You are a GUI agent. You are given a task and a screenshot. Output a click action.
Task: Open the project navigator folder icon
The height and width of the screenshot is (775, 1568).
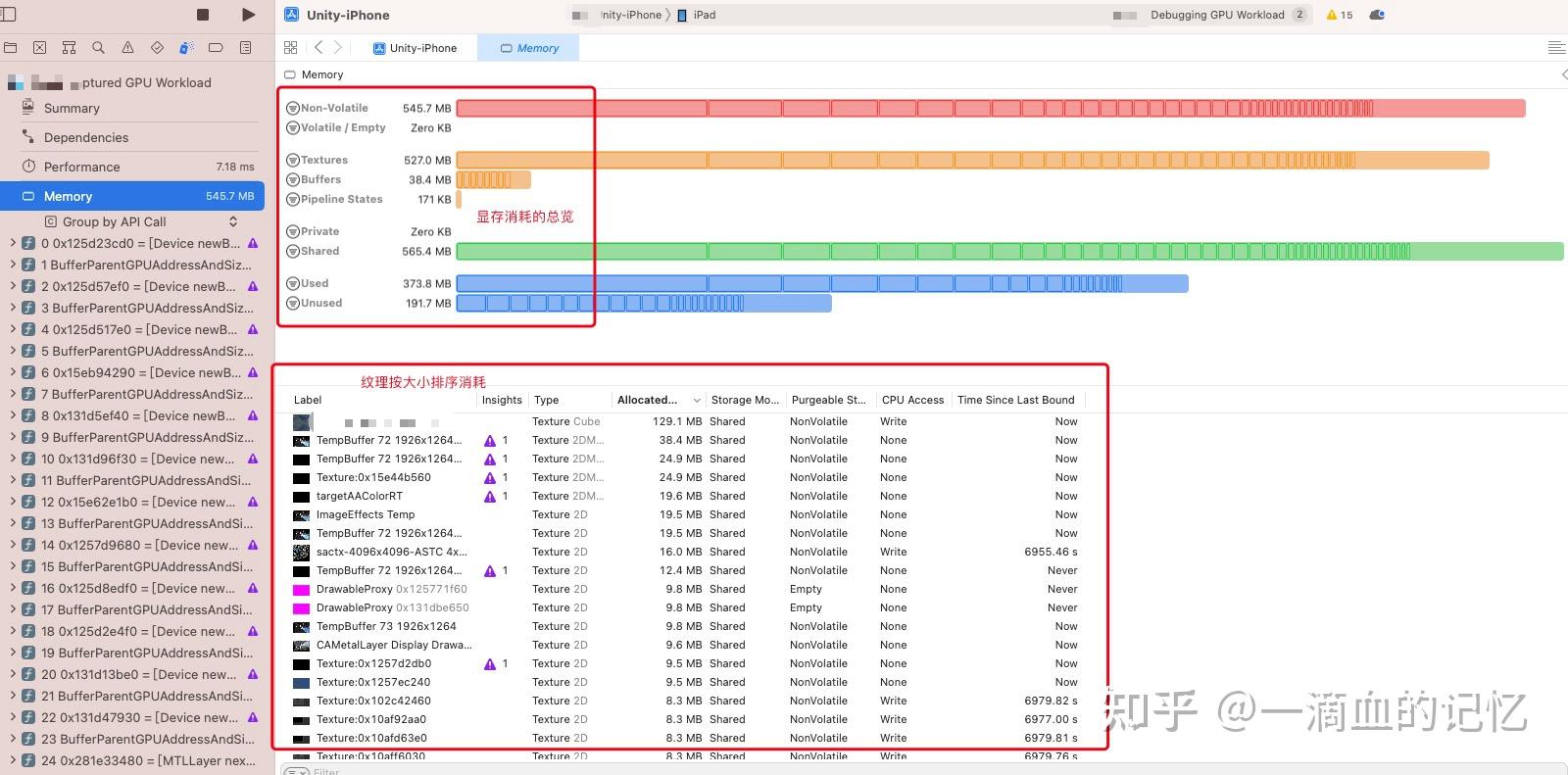10,47
